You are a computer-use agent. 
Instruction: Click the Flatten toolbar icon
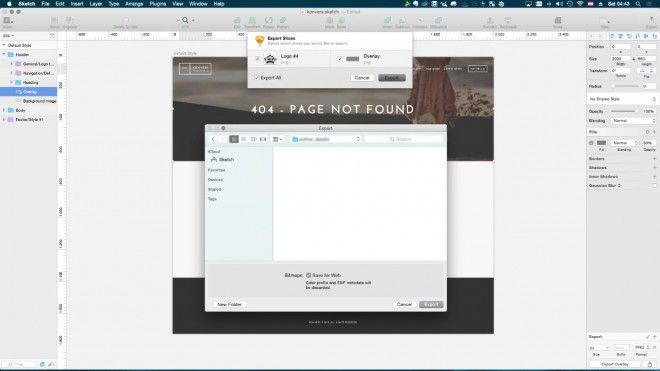(283, 20)
